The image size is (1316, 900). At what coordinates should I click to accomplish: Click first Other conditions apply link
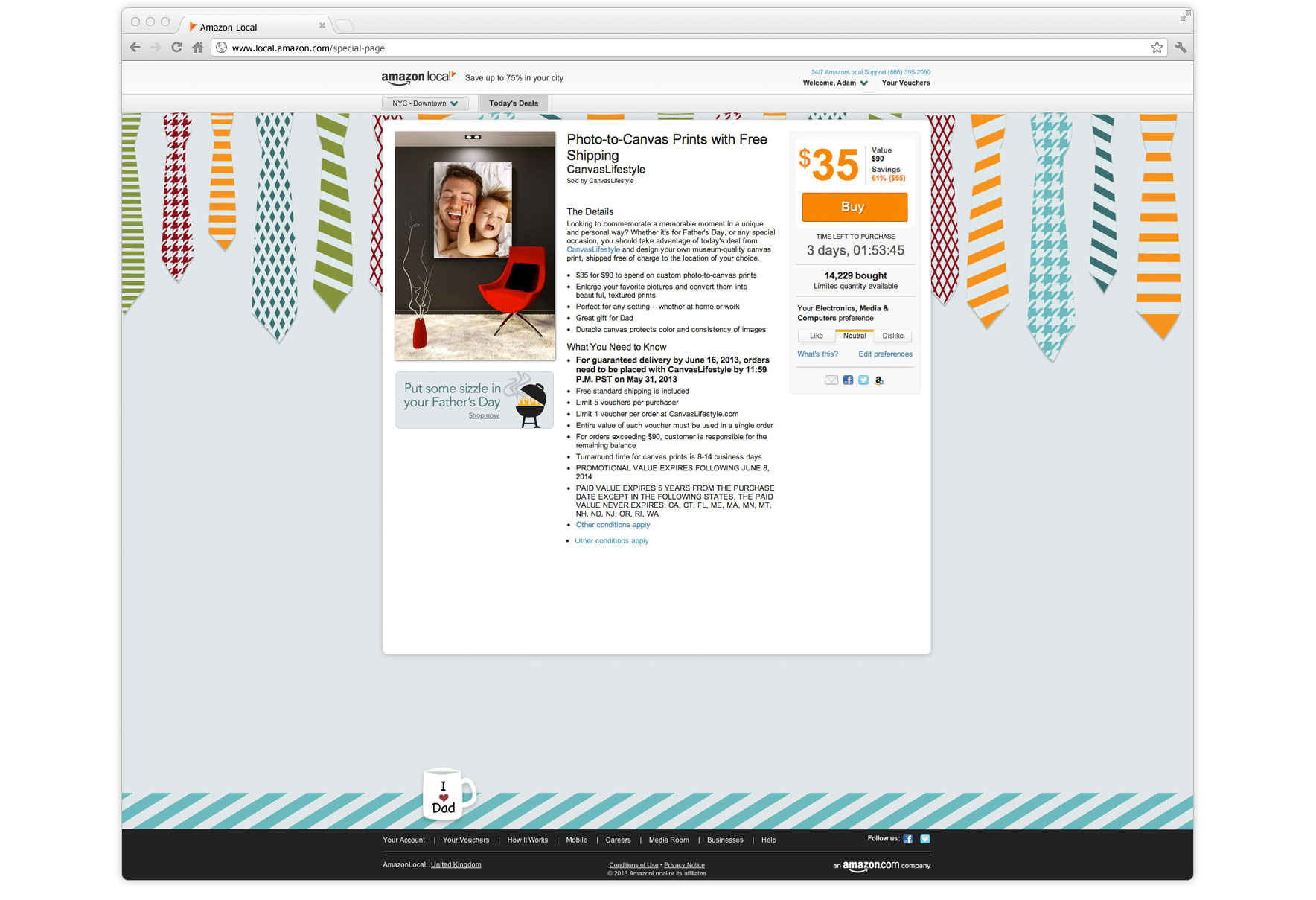pyautogui.click(x=613, y=525)
